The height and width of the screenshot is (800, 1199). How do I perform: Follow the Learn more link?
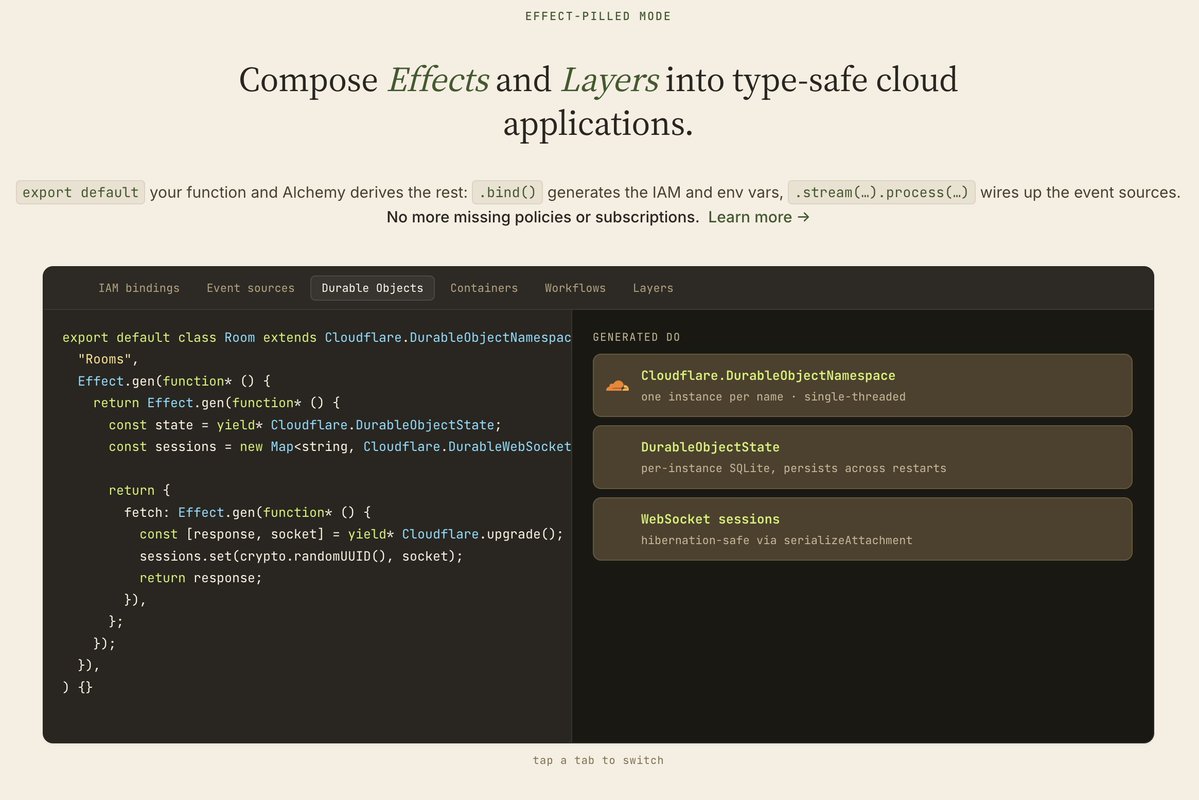point(759,217)
